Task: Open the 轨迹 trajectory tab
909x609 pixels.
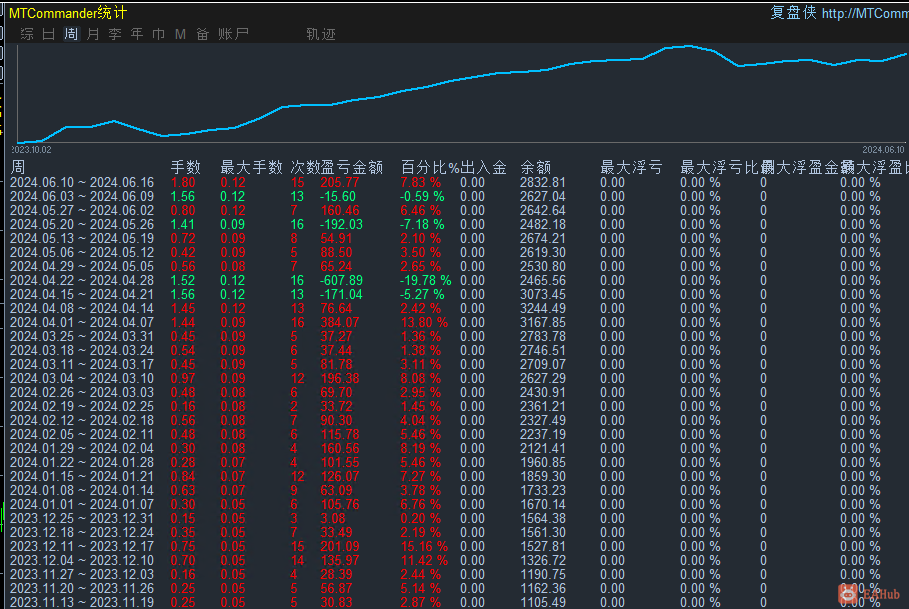Action: pos(321,34)
